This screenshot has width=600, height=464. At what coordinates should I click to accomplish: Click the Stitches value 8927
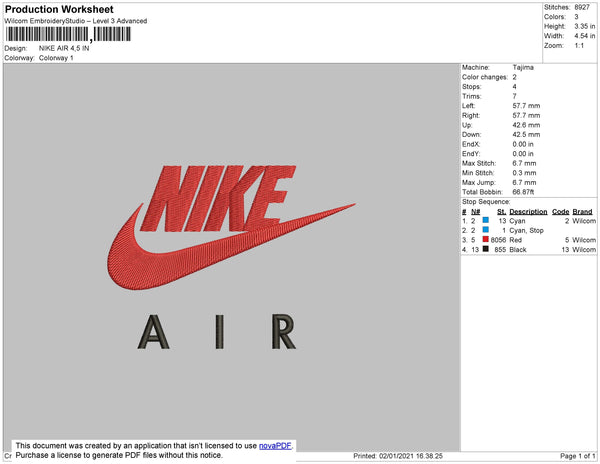tap(582, 7)
